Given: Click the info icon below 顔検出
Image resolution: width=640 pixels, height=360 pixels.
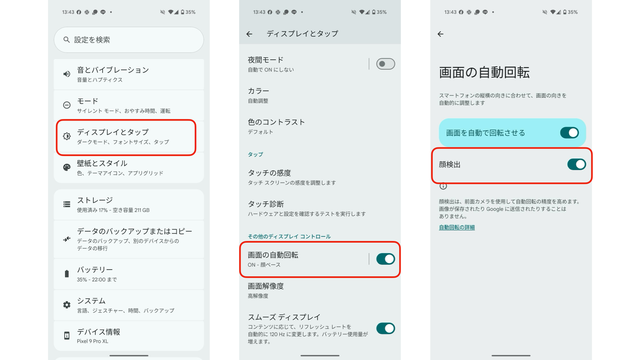Looking at the screenshot, I should tap(443, 186).
